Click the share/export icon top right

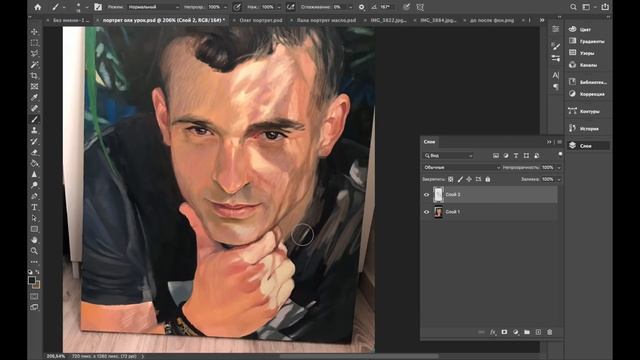605,7
